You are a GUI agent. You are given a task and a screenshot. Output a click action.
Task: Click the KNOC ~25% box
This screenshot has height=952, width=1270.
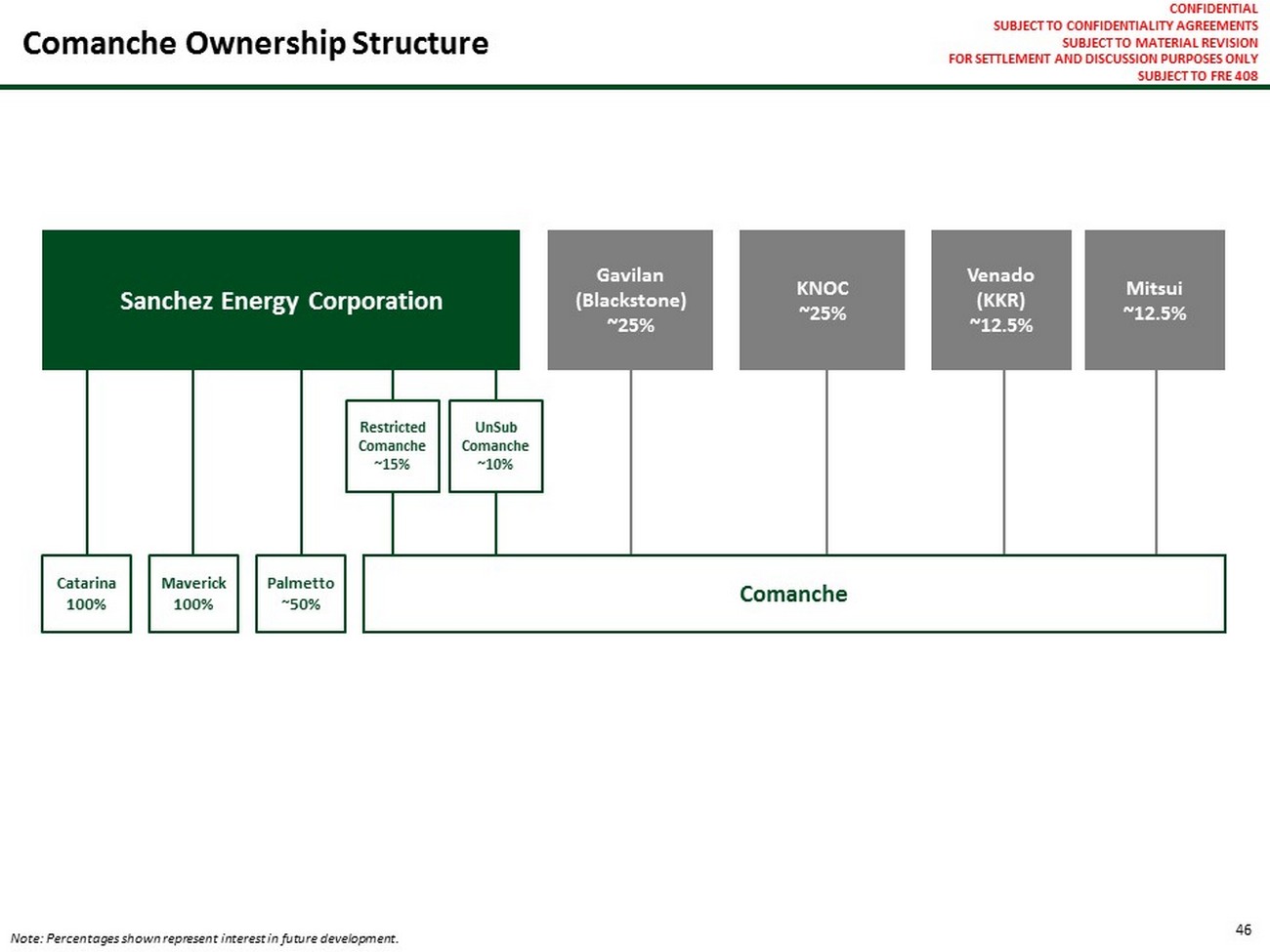point(822,300)
